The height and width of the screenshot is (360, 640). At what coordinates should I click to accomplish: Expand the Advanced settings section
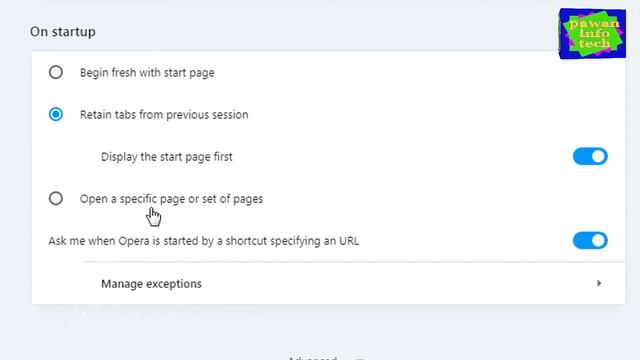click(312, 358)
